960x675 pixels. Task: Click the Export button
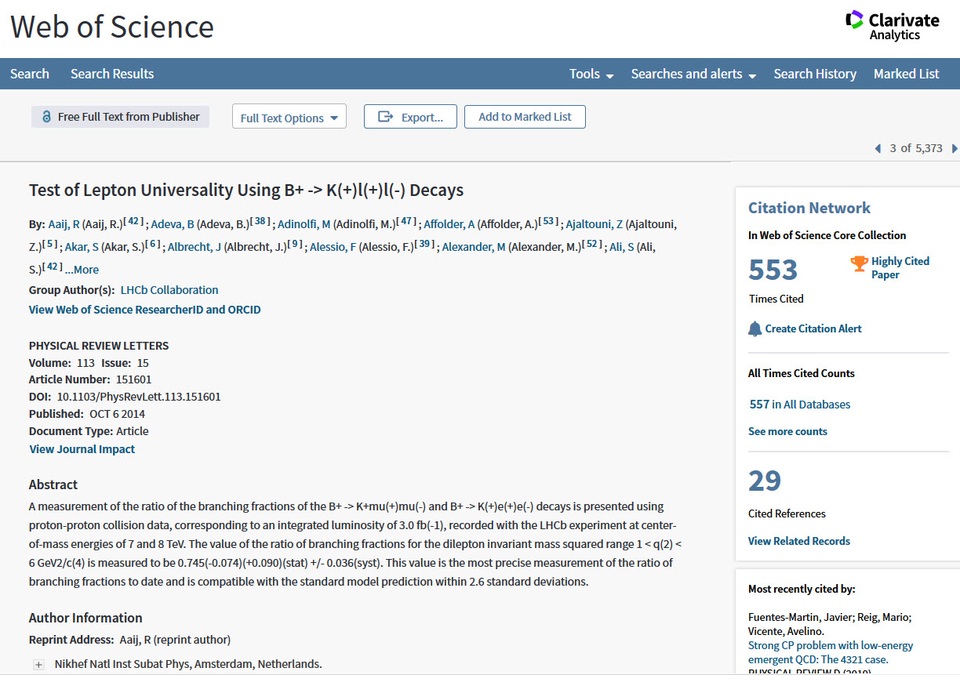[410, 117]
